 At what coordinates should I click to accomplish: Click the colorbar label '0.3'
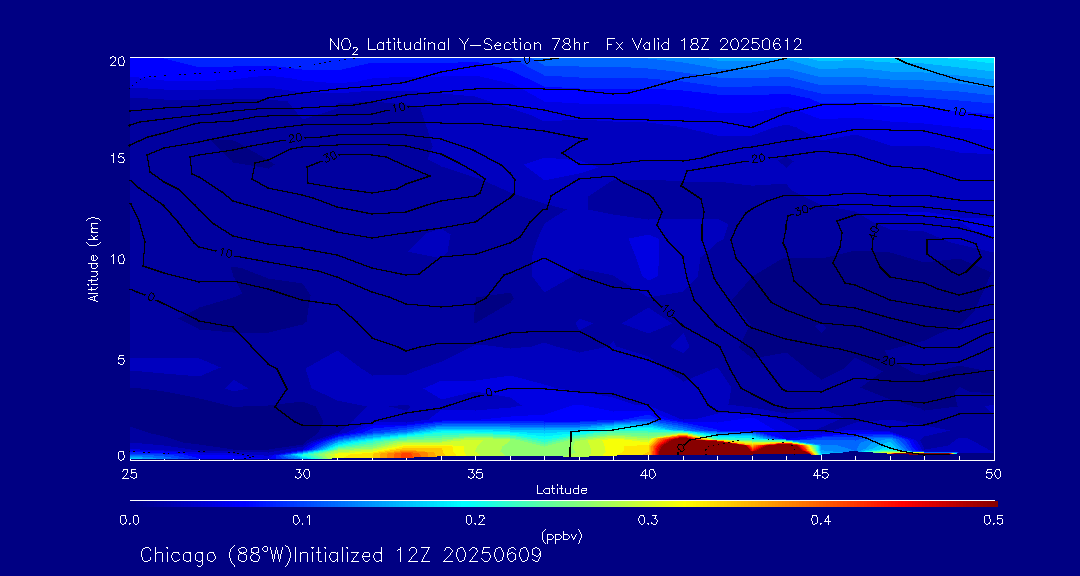648,520
